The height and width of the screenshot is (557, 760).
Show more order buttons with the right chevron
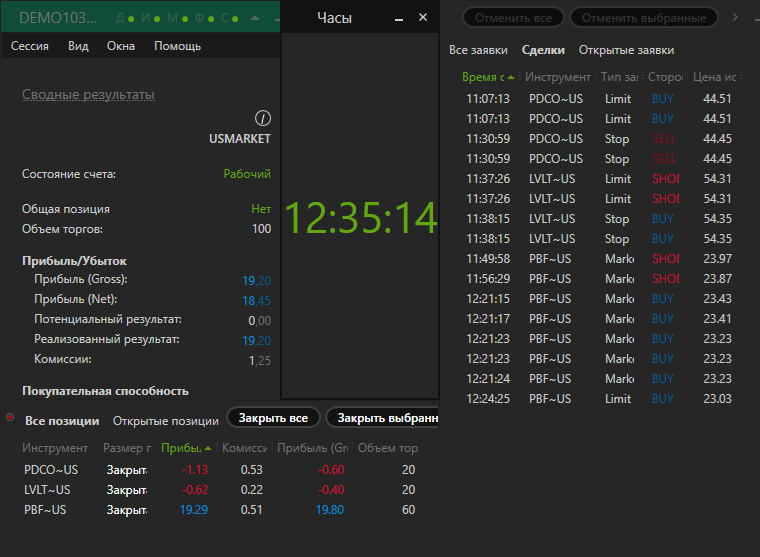click(x=735, y=17)
